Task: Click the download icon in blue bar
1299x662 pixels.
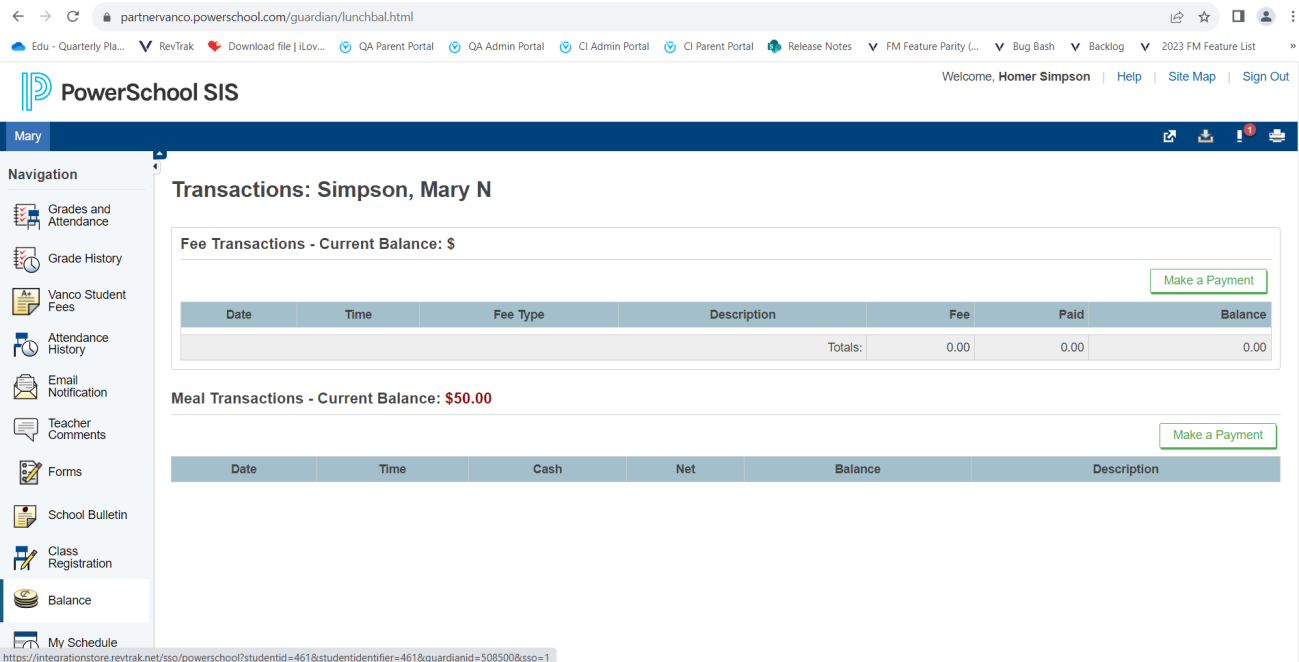Action: [1205, 137]
